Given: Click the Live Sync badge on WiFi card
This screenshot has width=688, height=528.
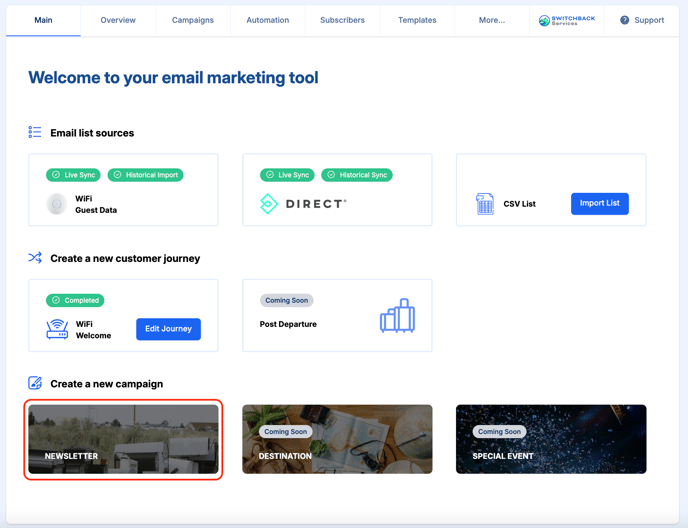Looking at the screenshot, I should tap(74, 175).
